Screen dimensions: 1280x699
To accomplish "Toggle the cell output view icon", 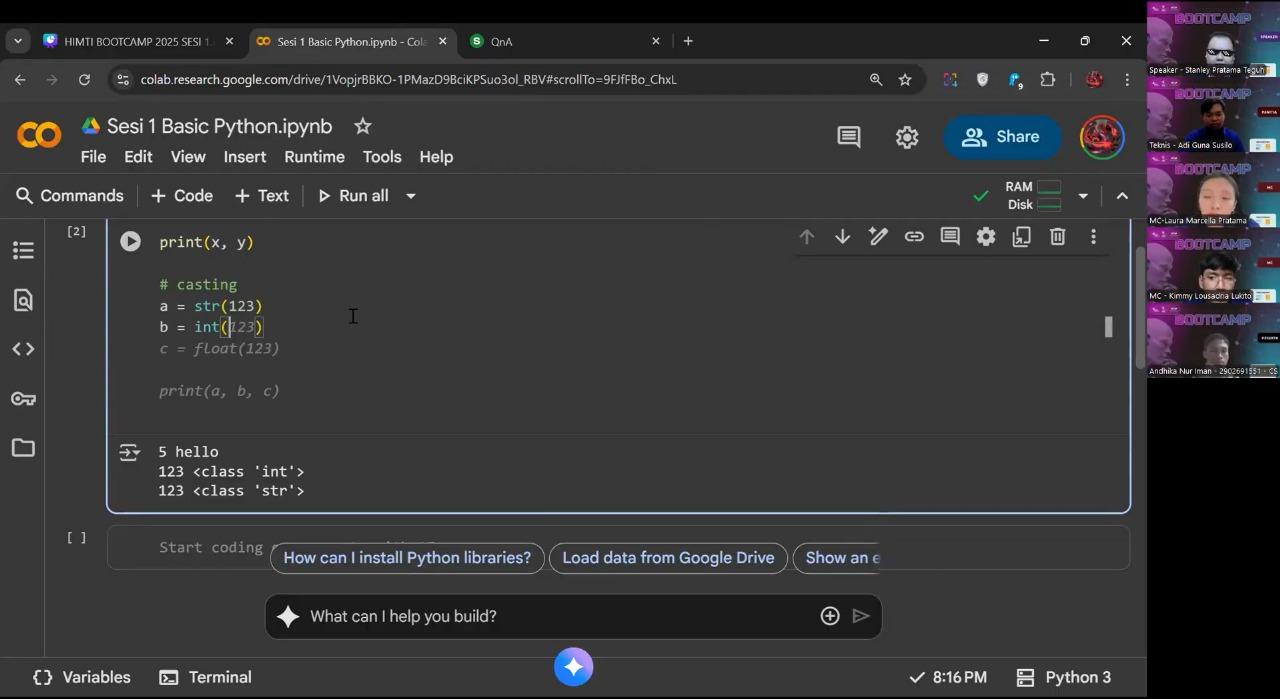I will point(129,453).
